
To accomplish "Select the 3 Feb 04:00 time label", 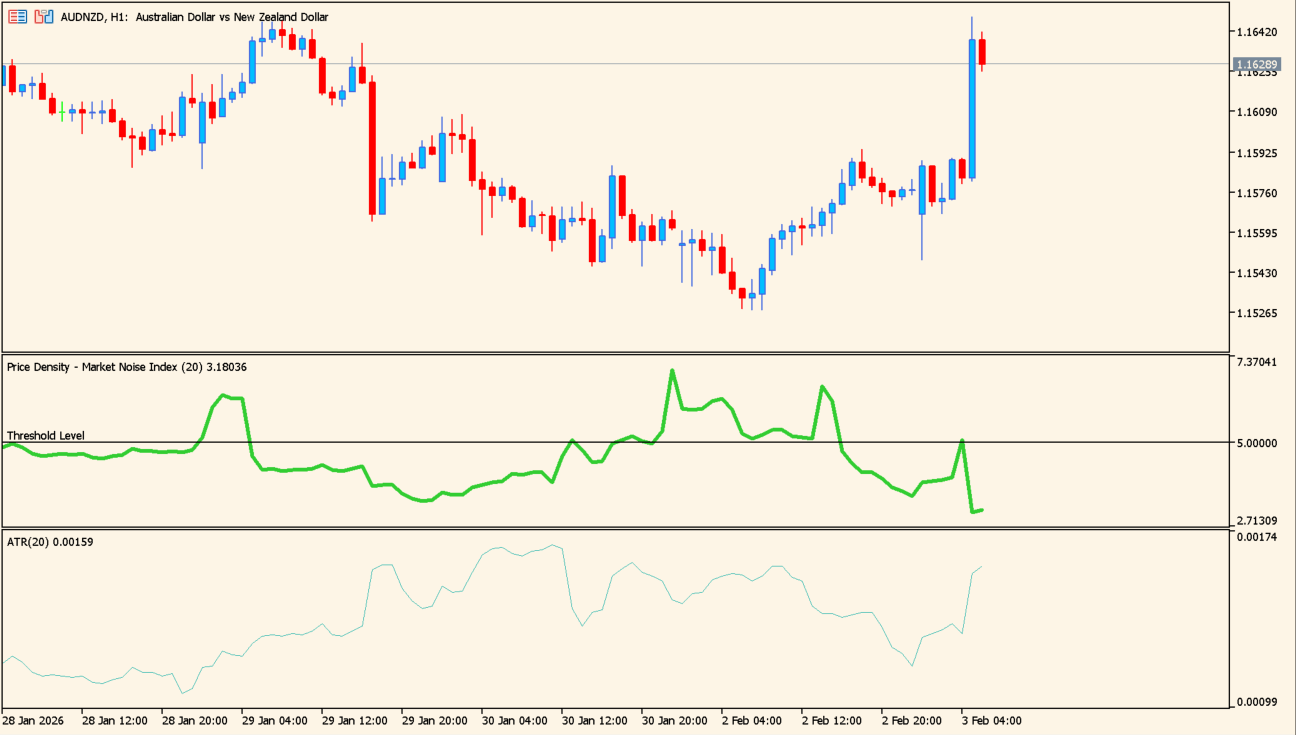I will point(992,720).
